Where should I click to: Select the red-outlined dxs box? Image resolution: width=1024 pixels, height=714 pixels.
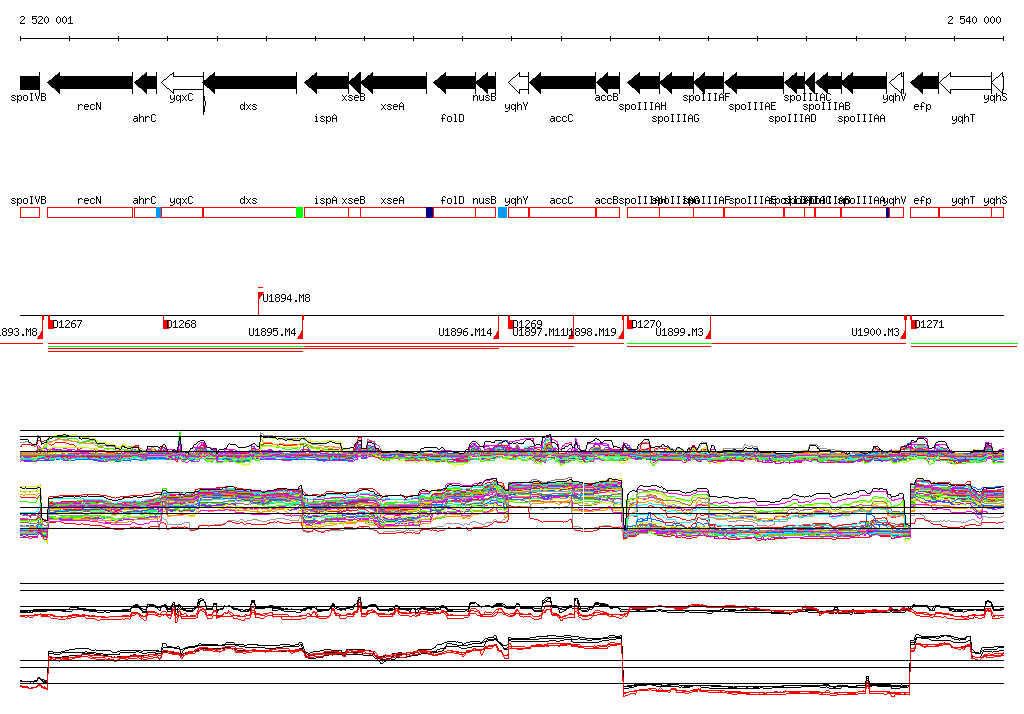click(x=249, y=212)
